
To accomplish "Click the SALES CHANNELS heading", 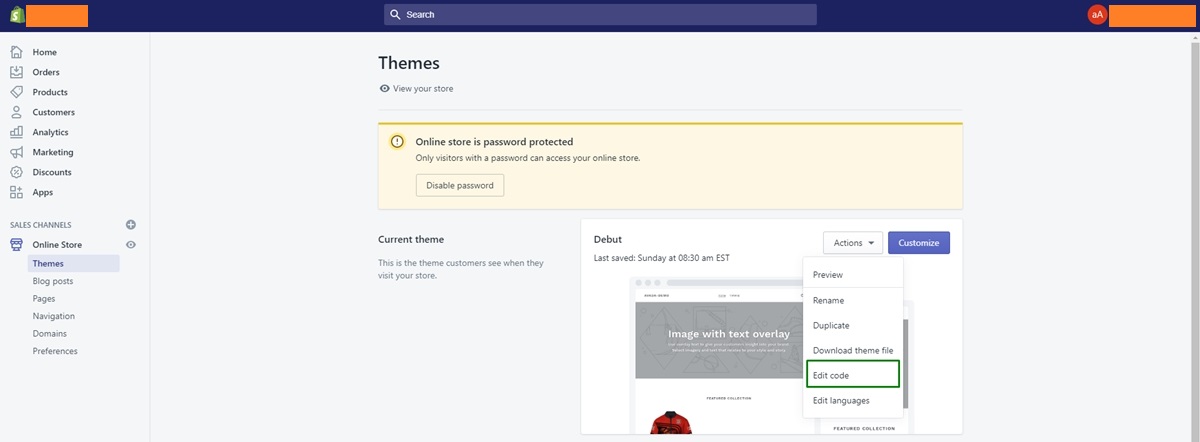I will [x=41, y=225].
